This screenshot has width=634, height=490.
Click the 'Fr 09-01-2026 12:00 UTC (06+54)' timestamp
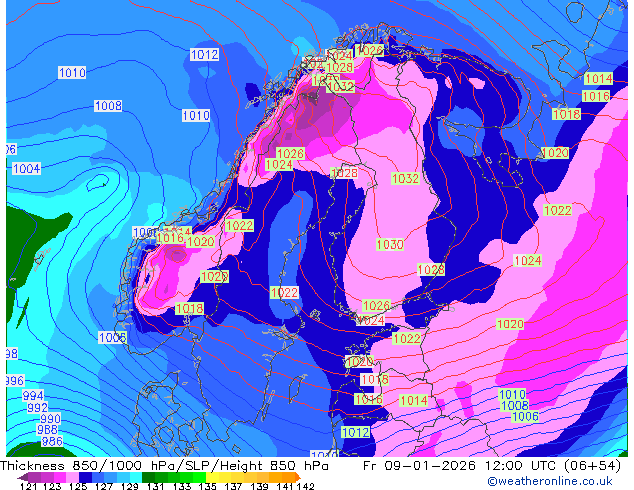(492, 466)
